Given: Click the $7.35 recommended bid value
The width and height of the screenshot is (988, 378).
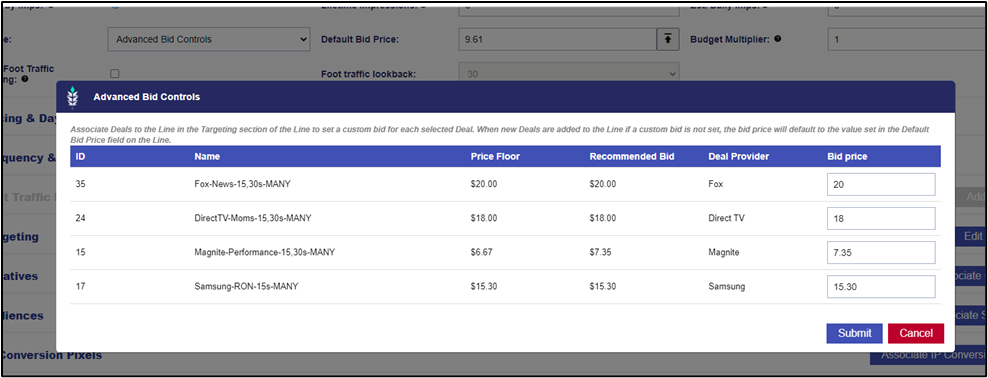Looking at the screenshot, I should [600, 253].
